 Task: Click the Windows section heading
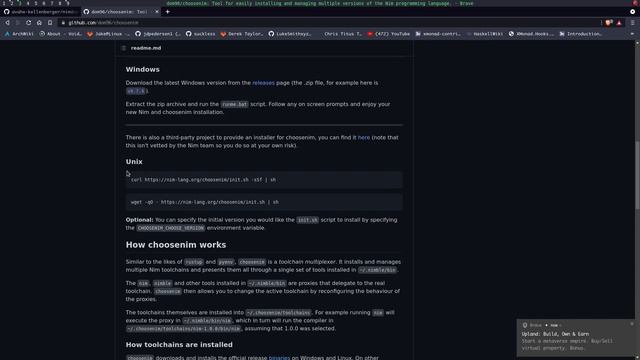tap(142, 69)
